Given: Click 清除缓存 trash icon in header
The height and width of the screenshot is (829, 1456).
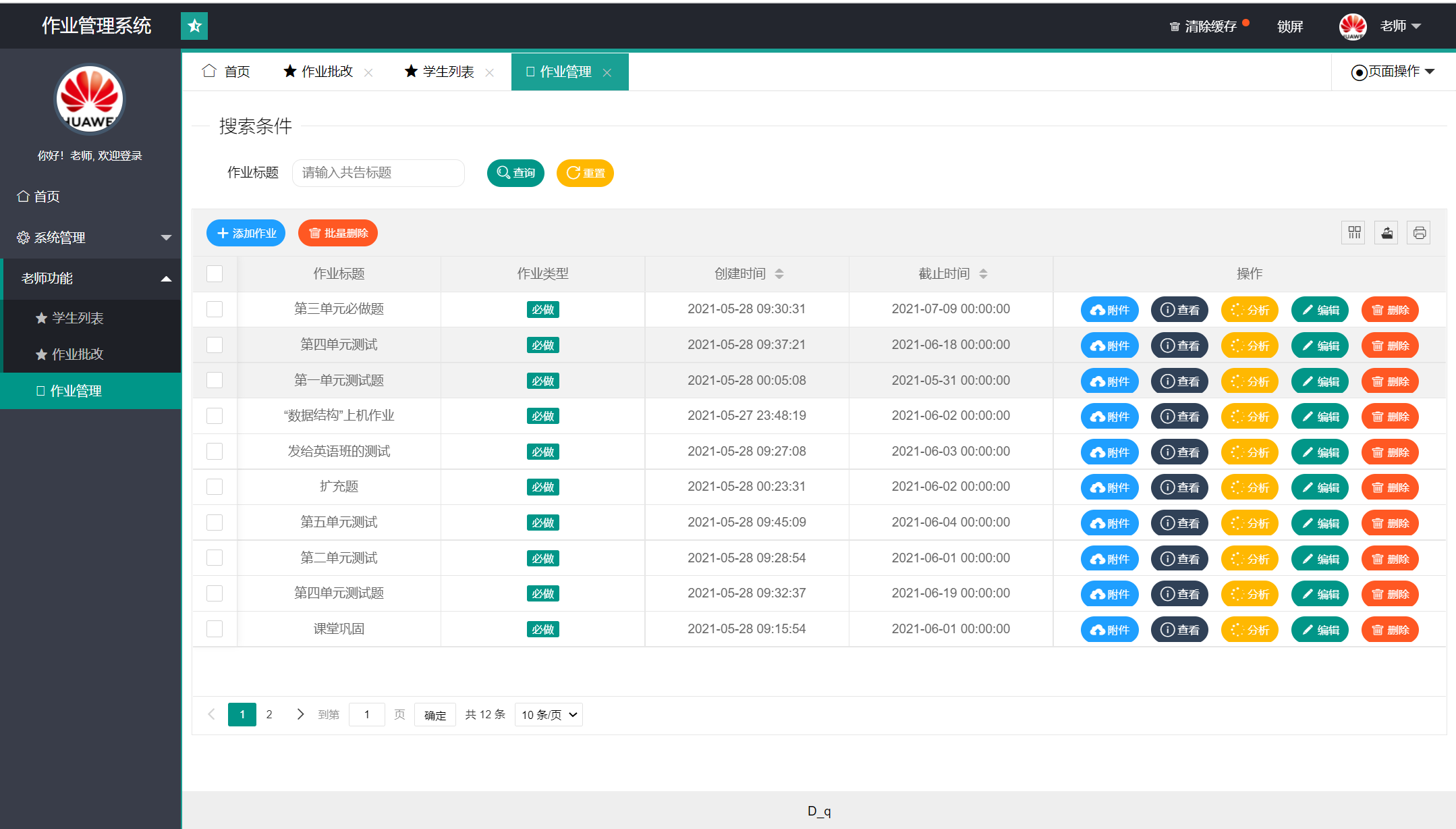Looking at the screenshot, I should pos(1174,27).
